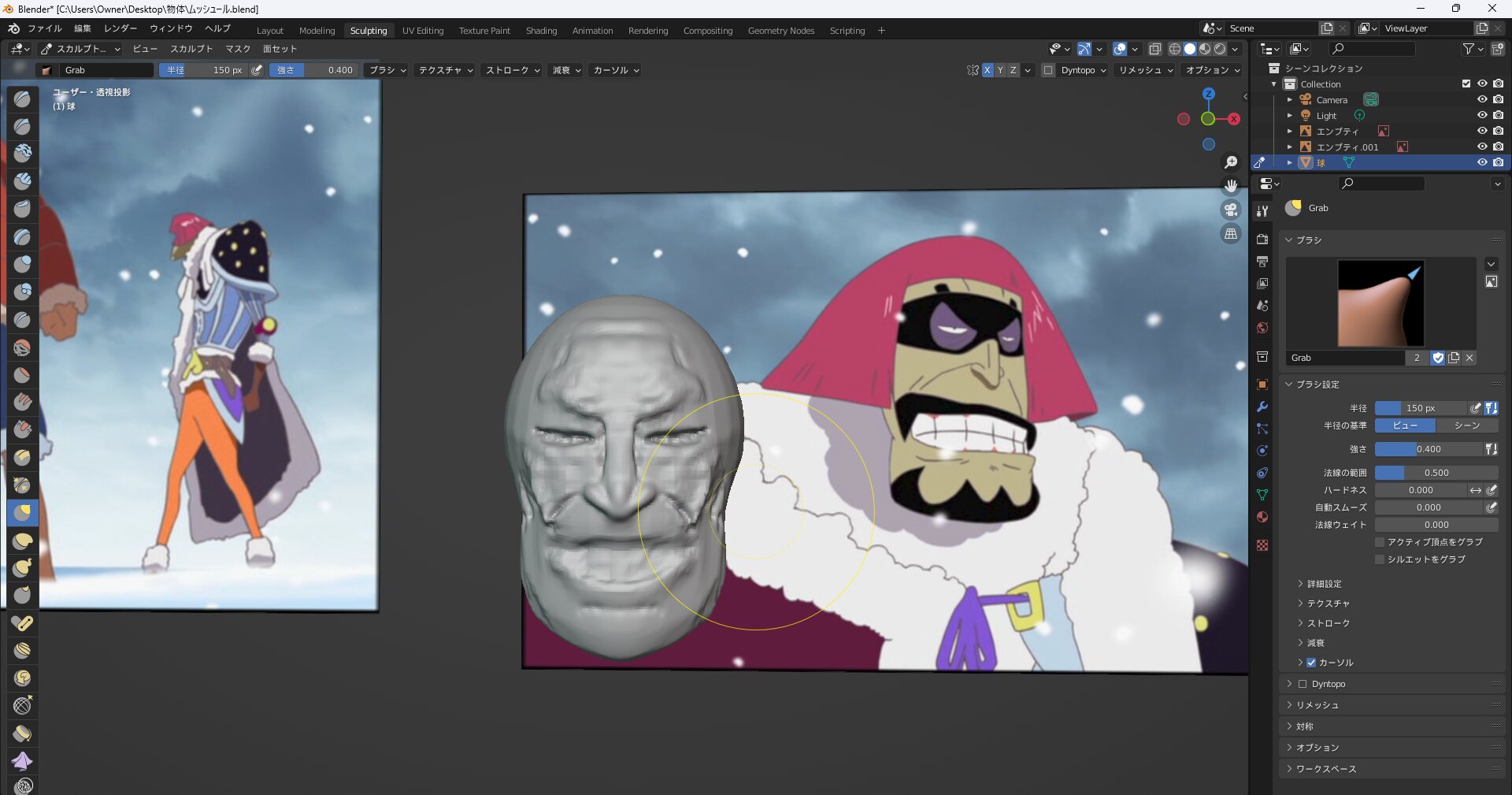
Task: Select the active Grab brush in toolbar
Action: pyautogui.click(x=22, y=513)
